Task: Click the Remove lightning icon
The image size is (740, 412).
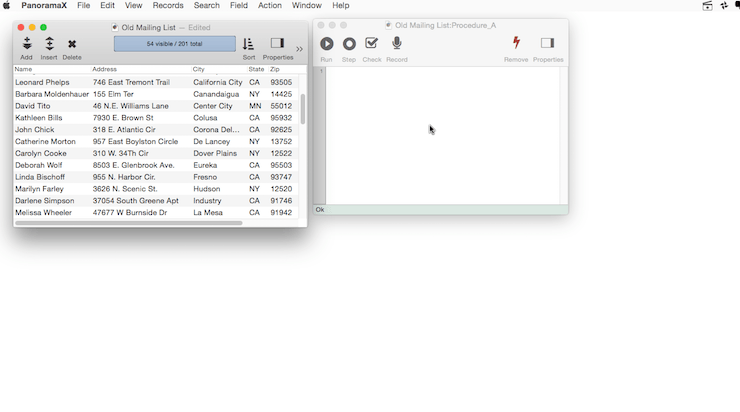Action: pos(516,43)
